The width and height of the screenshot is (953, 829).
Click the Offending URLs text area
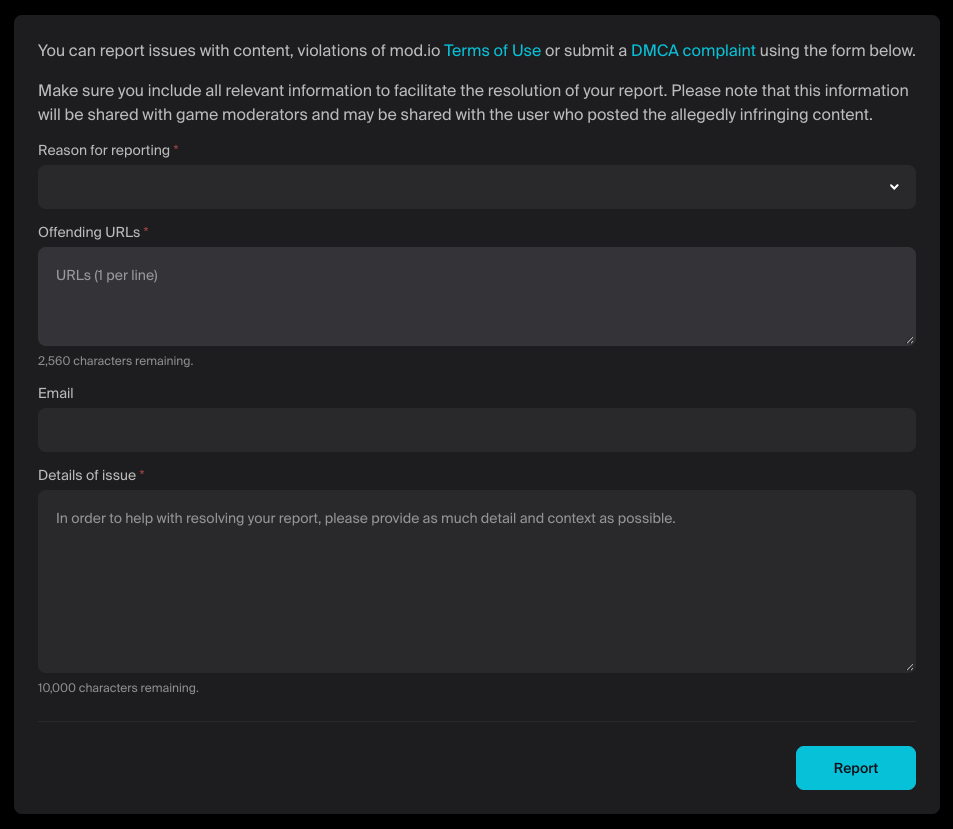(477, 295)
